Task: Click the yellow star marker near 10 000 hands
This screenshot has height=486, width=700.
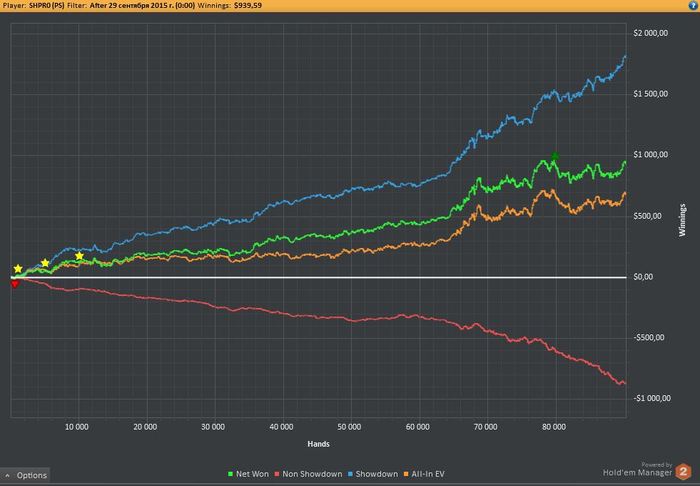Action: [x=79, y=256]
